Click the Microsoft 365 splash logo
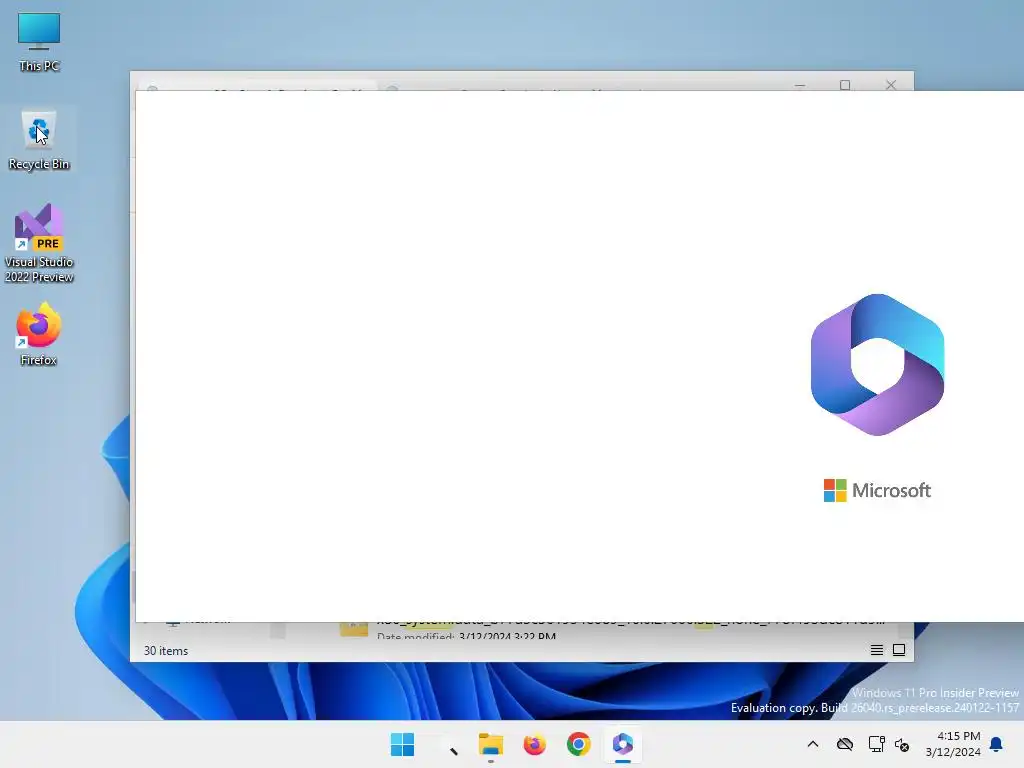 tap(877, 364)
